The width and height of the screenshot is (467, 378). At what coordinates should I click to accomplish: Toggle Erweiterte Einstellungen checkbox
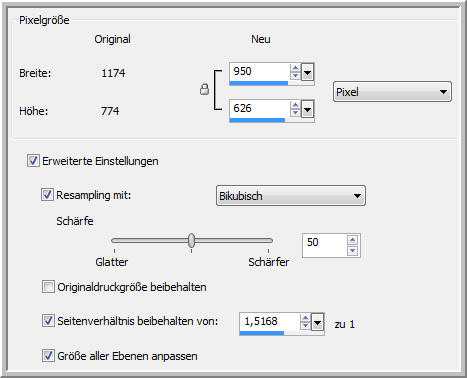tap(33, 160)
